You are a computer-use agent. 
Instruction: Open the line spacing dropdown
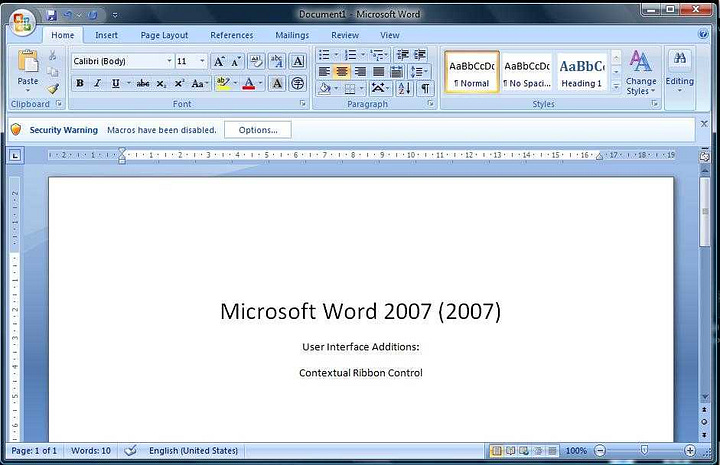tap(419, 72)
